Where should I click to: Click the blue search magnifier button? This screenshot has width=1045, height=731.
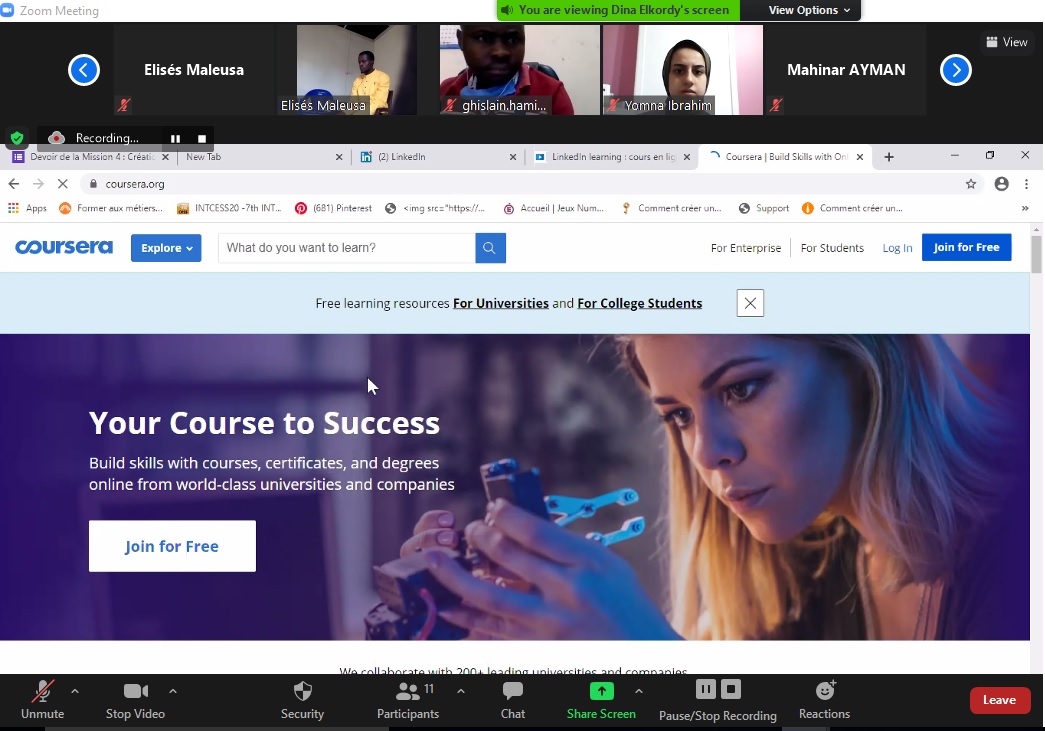pyautogui.click(x=490, y=248)
